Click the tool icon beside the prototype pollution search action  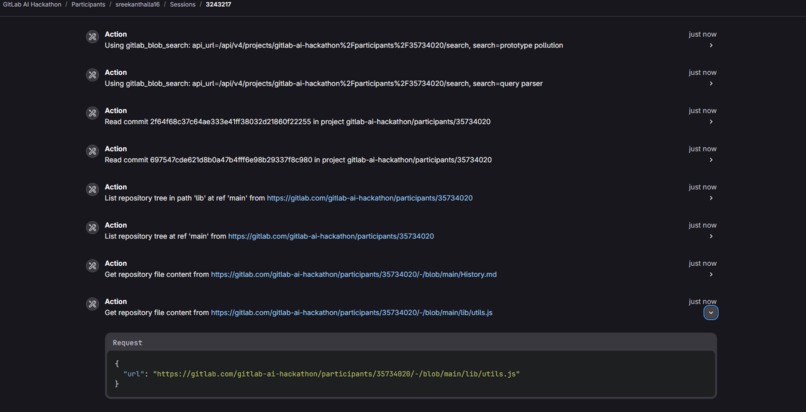pos(92,36)
